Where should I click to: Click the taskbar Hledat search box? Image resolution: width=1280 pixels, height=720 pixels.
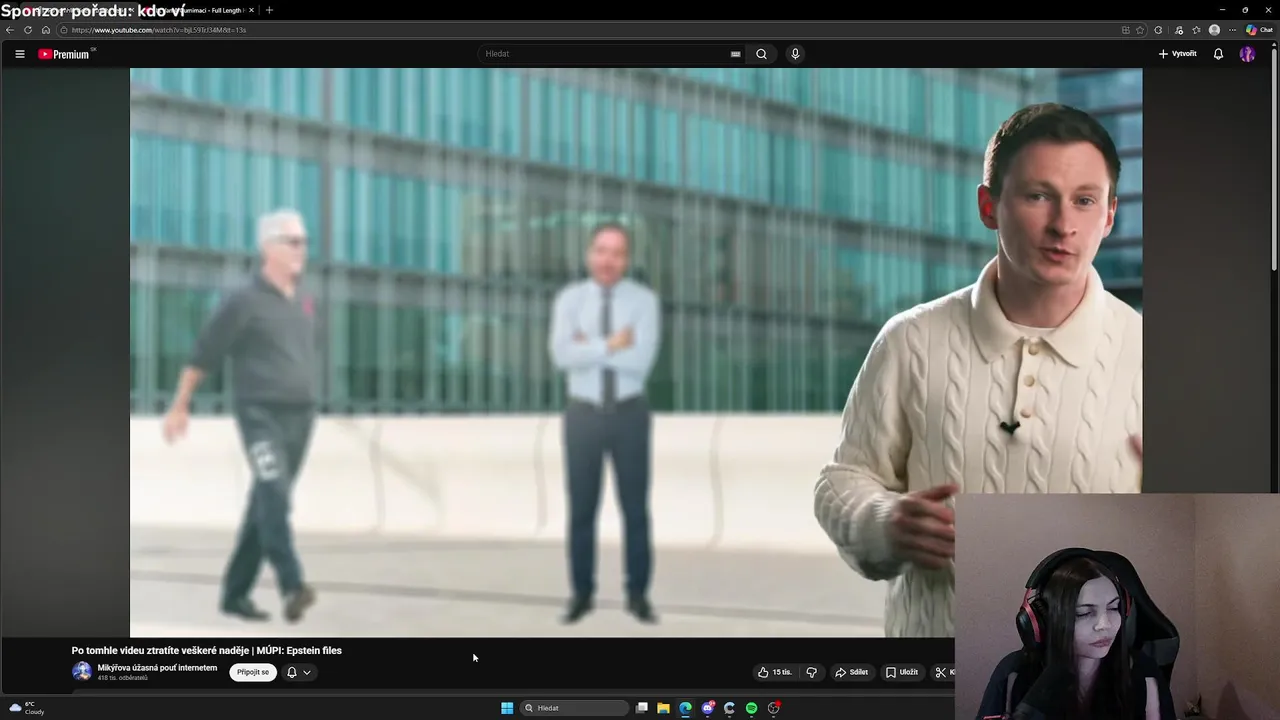(574, 708)
